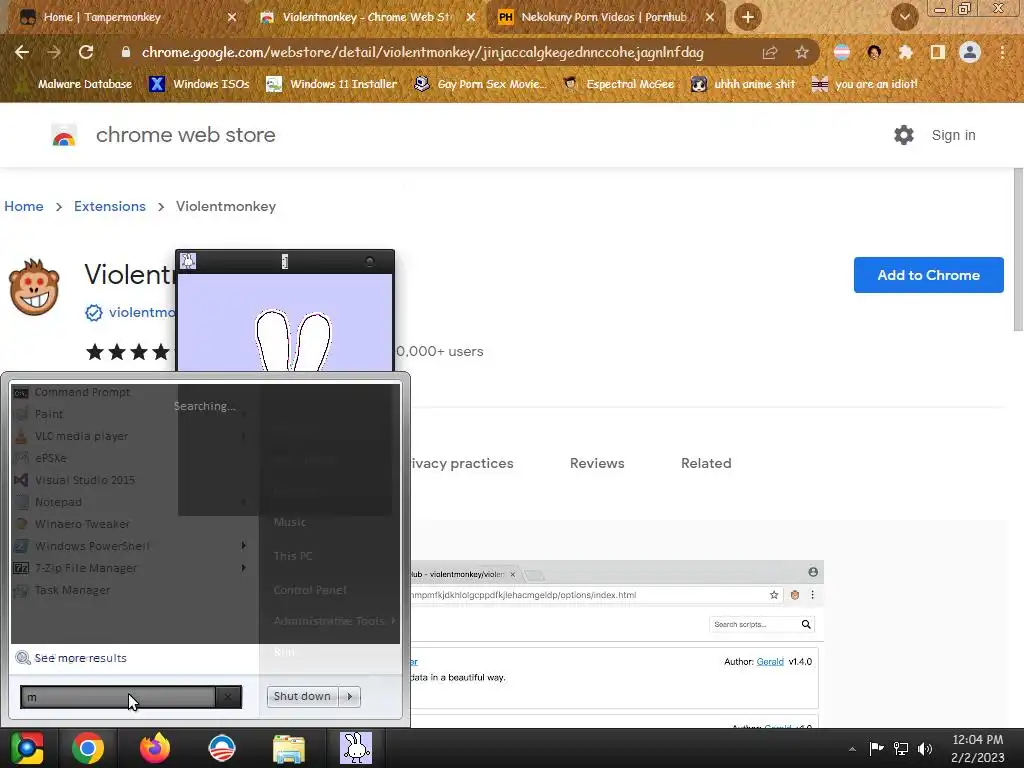Bookmark this page with the star icon
The image size is (1024, 768).
802,52
